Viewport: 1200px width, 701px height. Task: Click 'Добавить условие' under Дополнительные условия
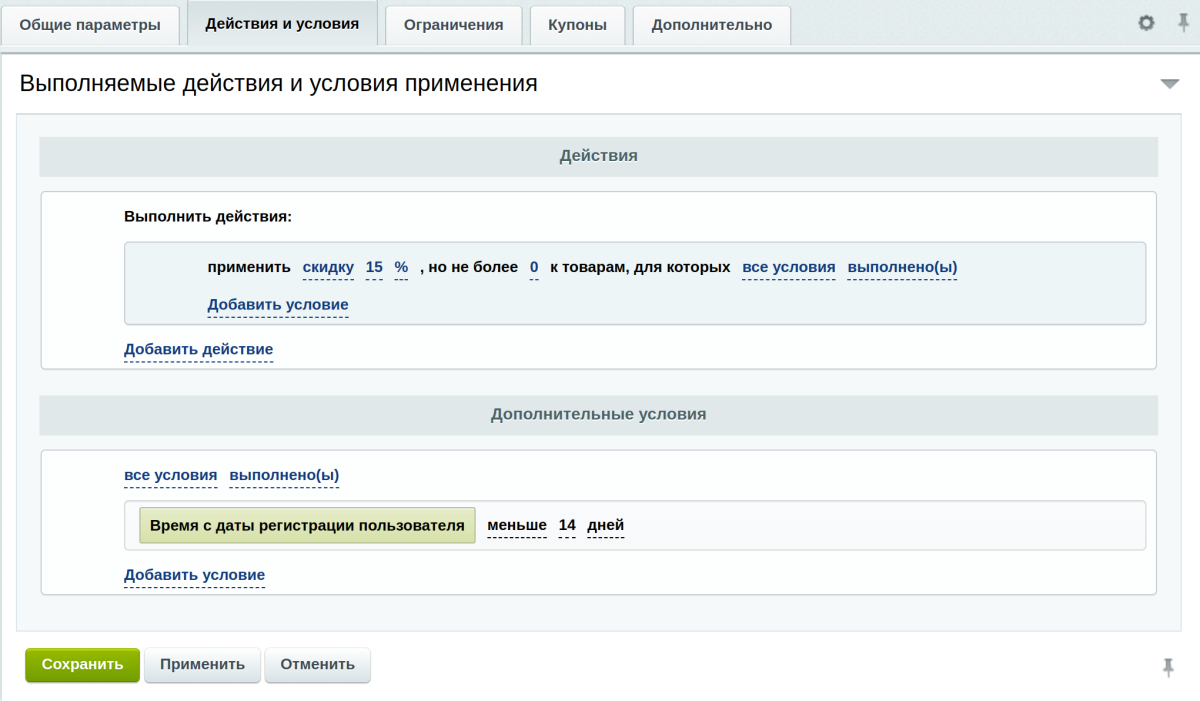[193, 575]
